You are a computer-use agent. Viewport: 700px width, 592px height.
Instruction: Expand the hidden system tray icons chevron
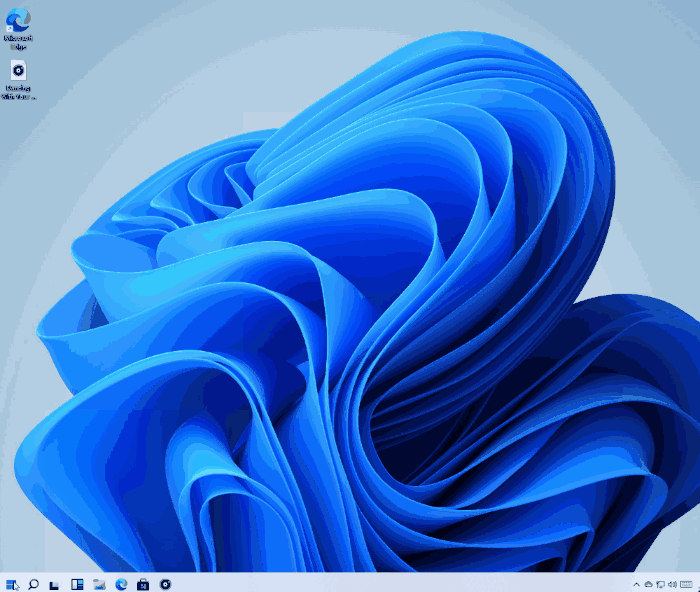[637, 584]
